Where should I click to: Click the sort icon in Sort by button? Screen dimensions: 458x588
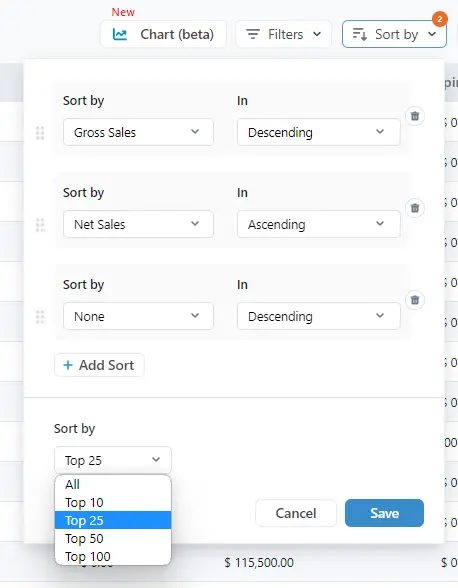point(360,34)
